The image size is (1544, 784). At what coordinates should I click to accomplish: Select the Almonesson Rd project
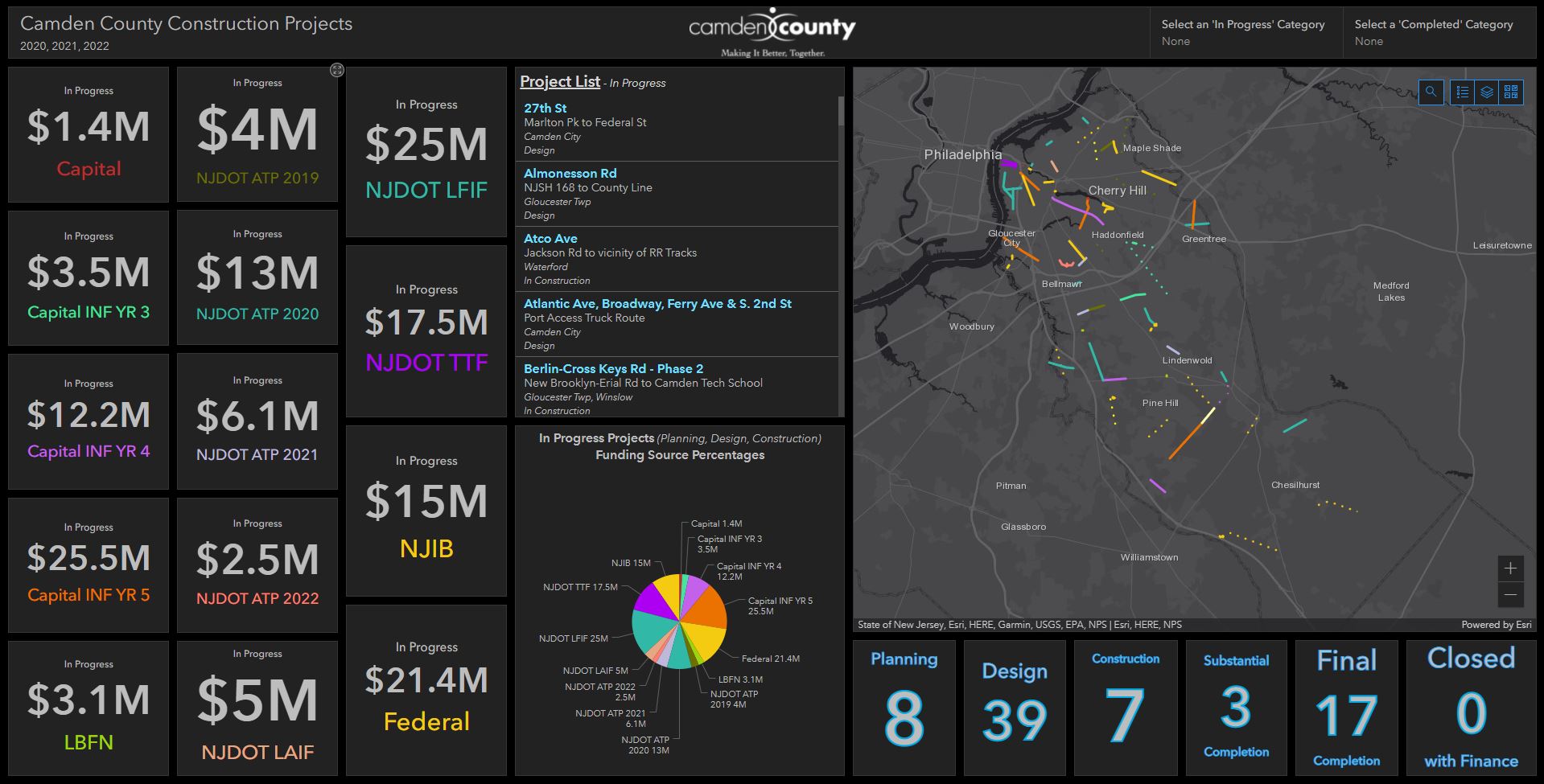point(677,194)
